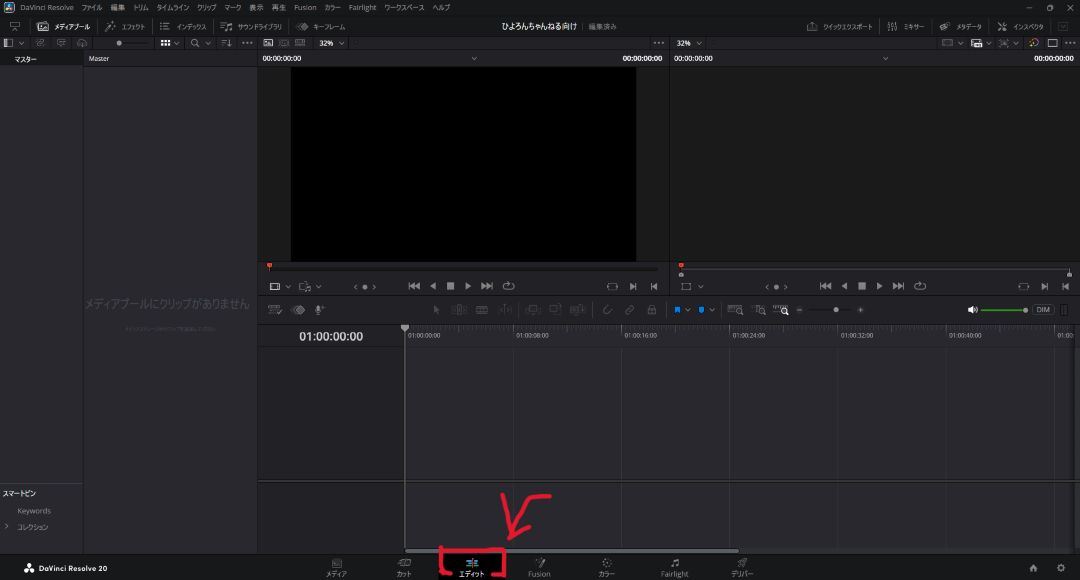This screenshot has height=580, width=1080.
Task: Open project settings gear icon
Action: [1061, 568]
